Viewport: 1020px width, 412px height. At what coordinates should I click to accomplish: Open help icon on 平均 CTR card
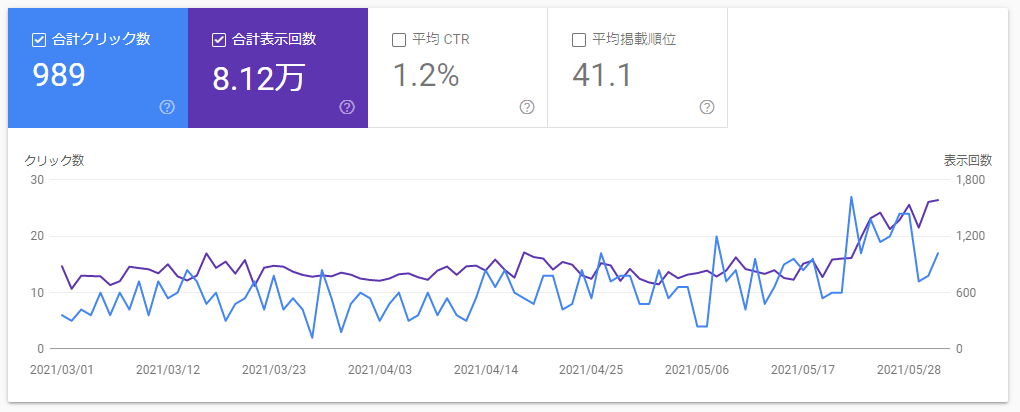[527, 107]
